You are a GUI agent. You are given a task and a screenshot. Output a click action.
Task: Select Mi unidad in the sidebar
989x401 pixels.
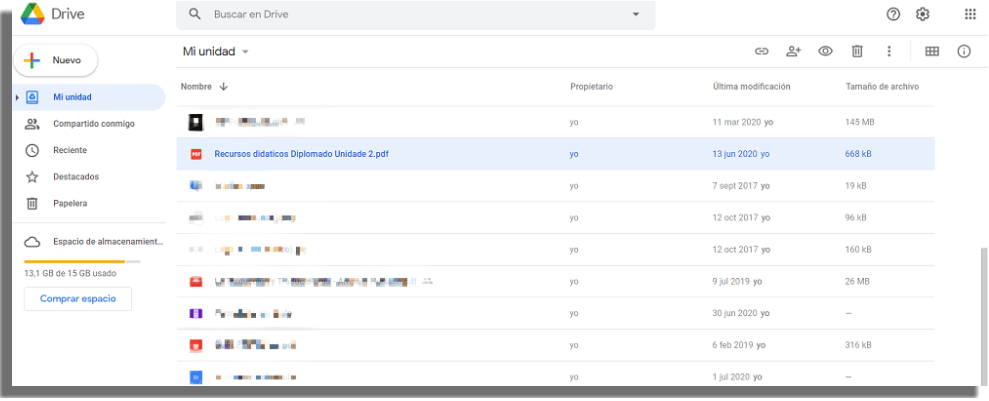click(x=89, y=97)
